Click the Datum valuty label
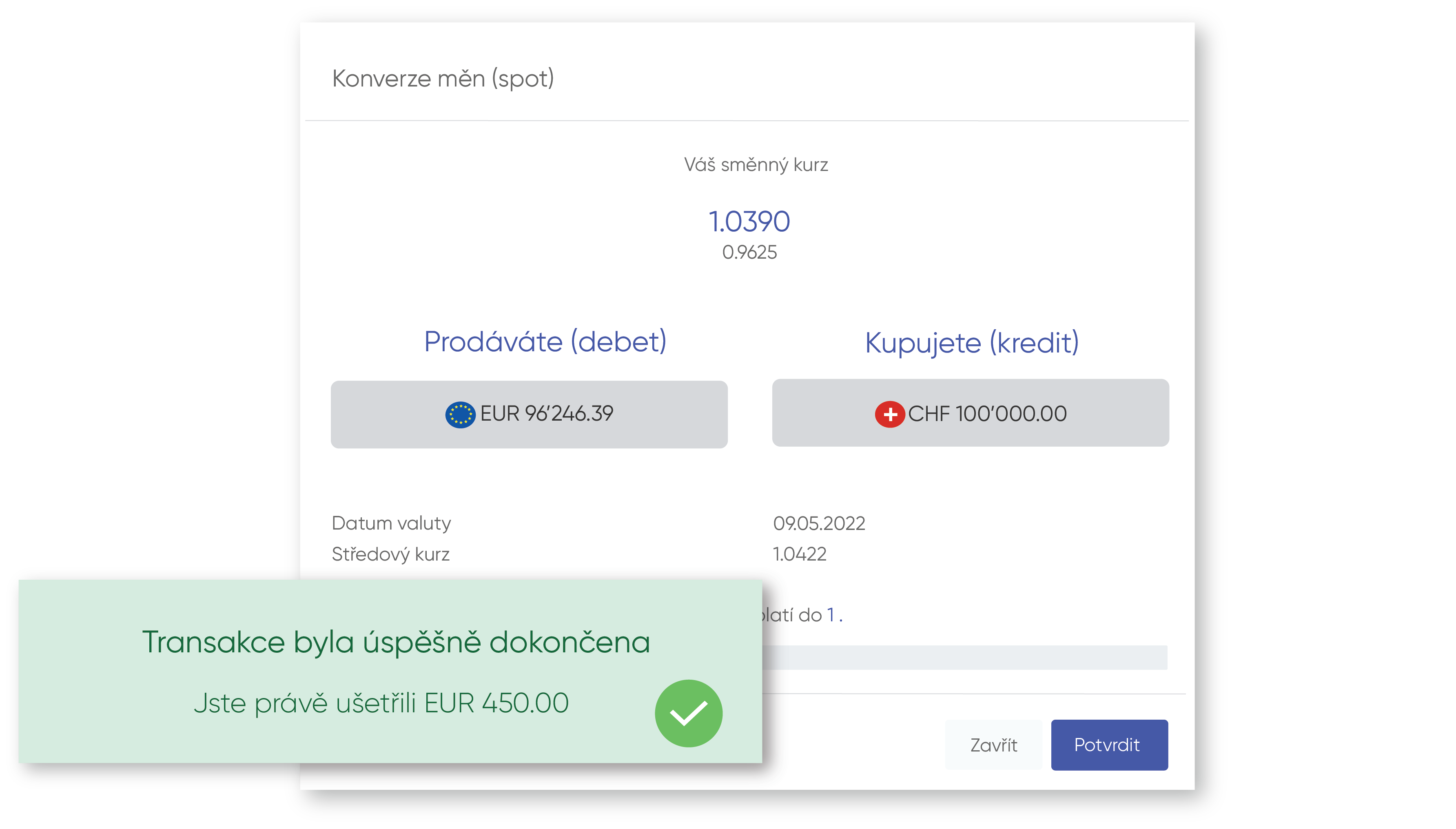 point(391,523)
